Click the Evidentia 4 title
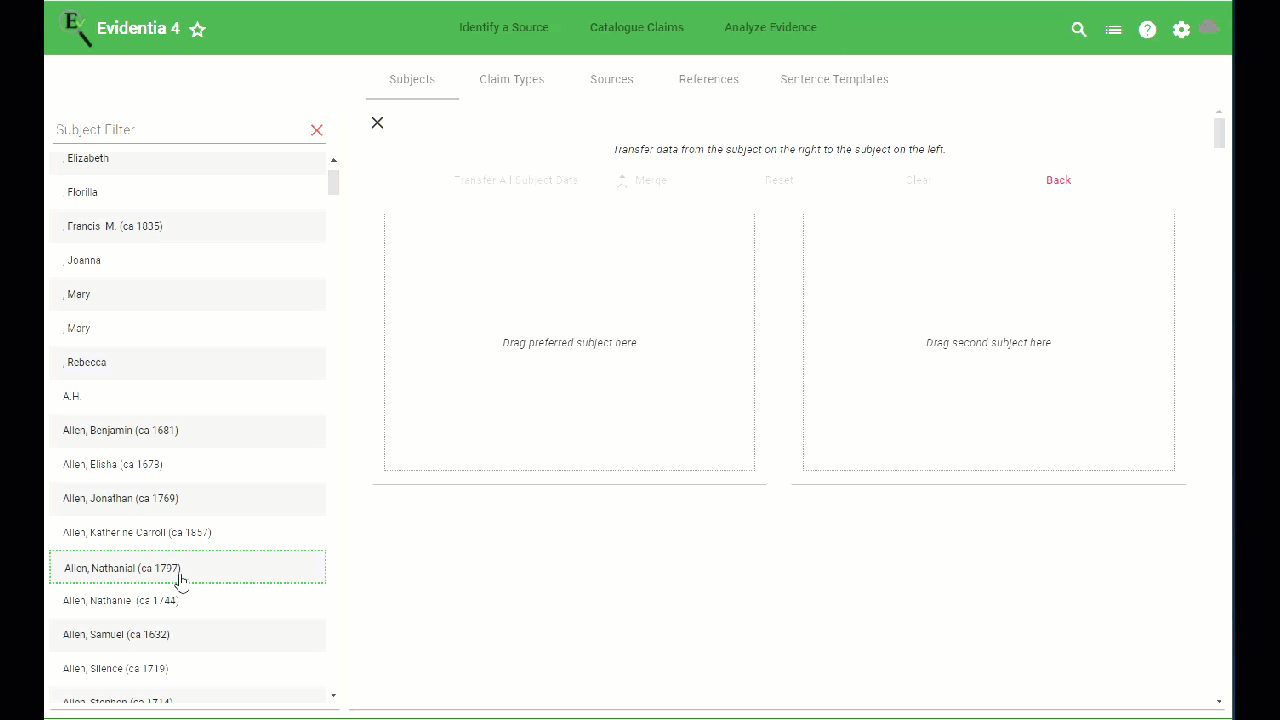Screen dimensions: 1280x720 138,28
